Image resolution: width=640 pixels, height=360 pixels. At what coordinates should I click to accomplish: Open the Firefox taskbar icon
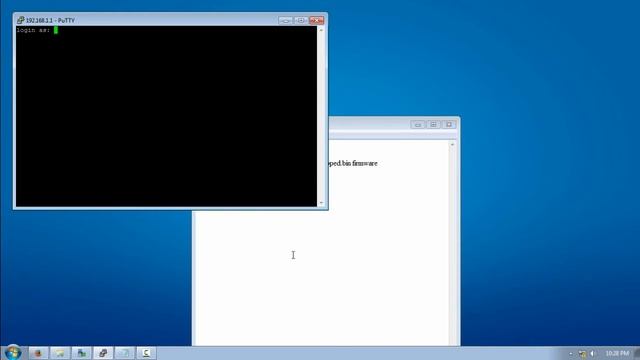(38, 353)
